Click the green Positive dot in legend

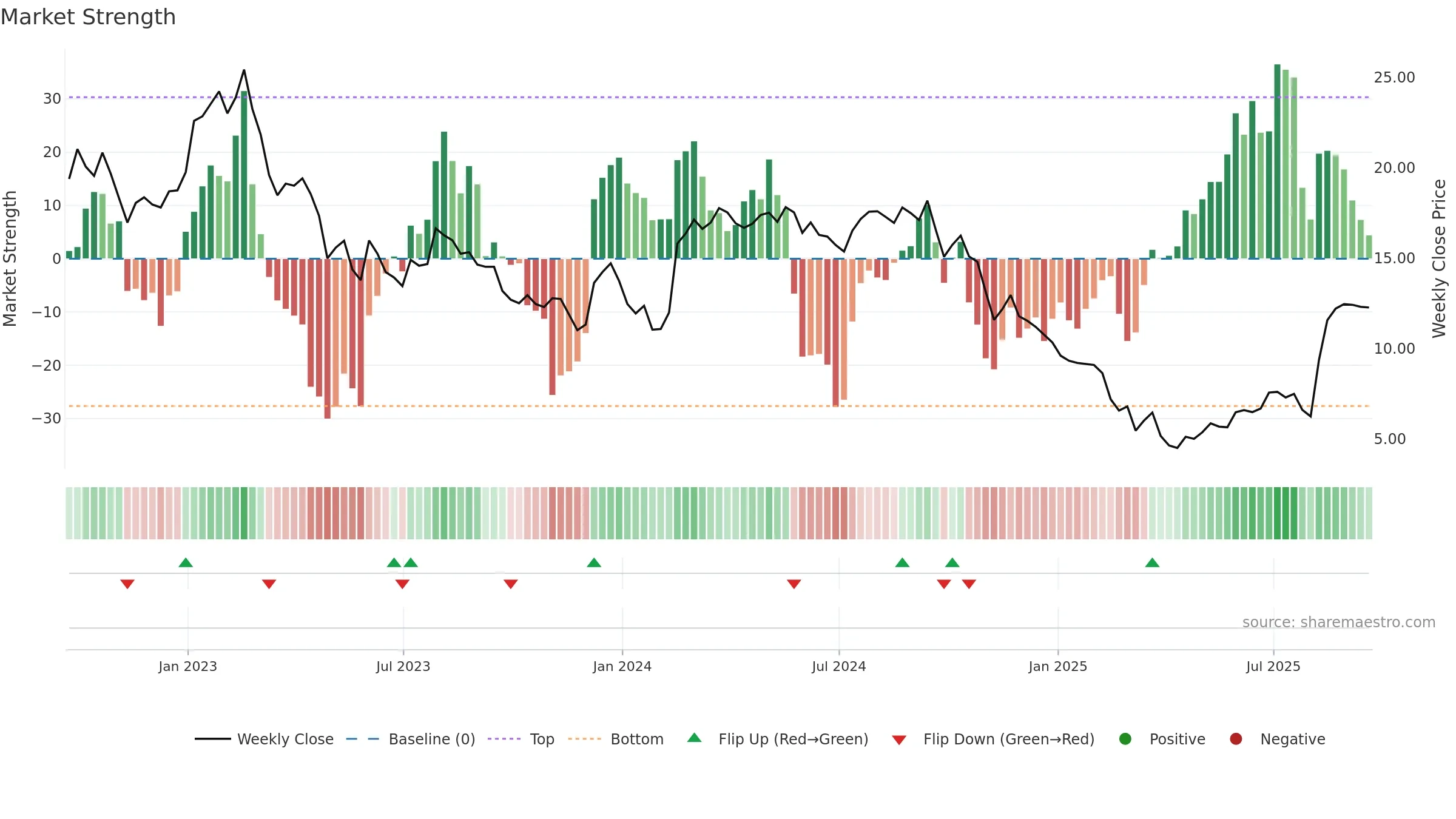1125,739
